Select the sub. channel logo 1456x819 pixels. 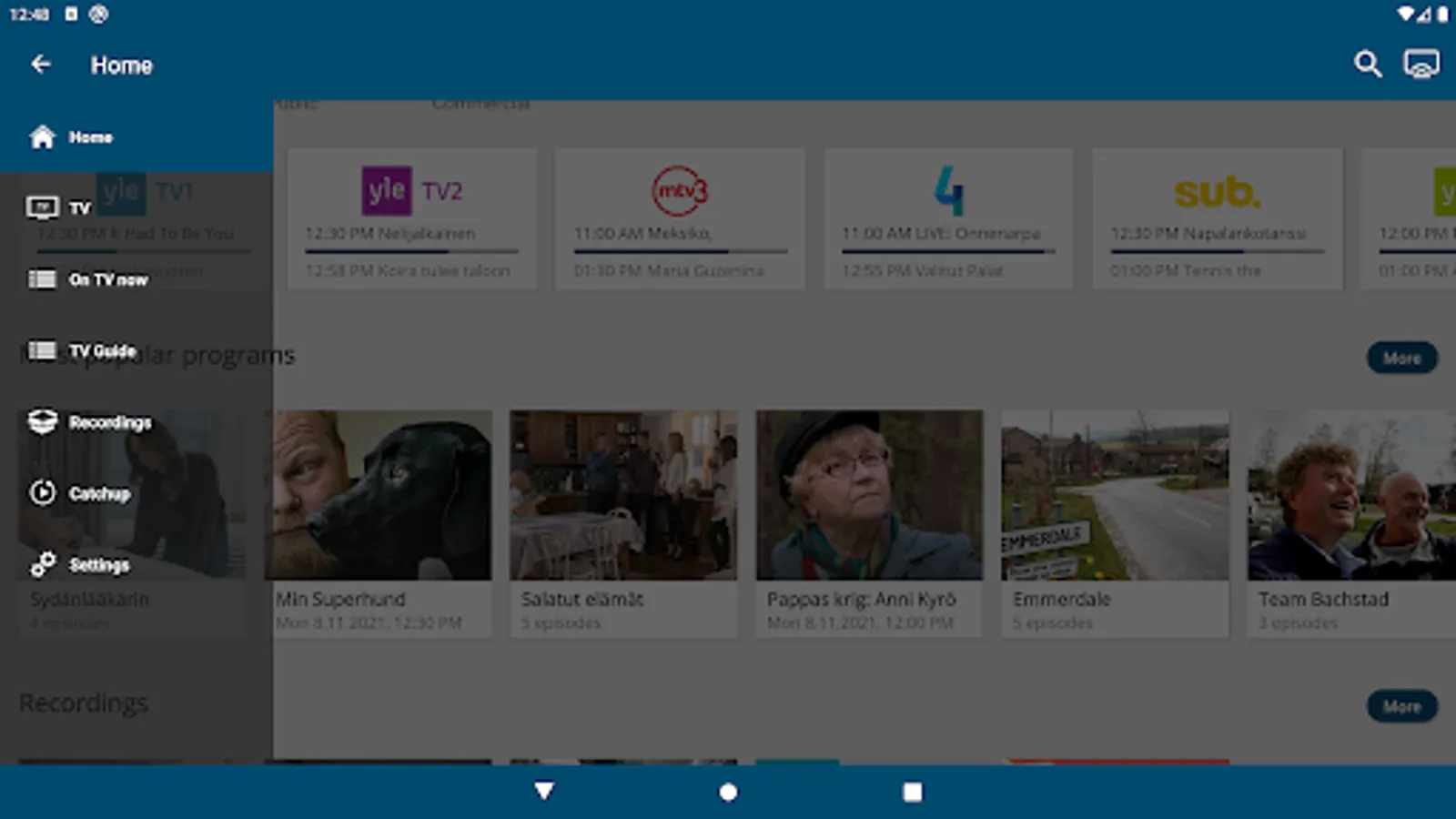point(1217,192)
